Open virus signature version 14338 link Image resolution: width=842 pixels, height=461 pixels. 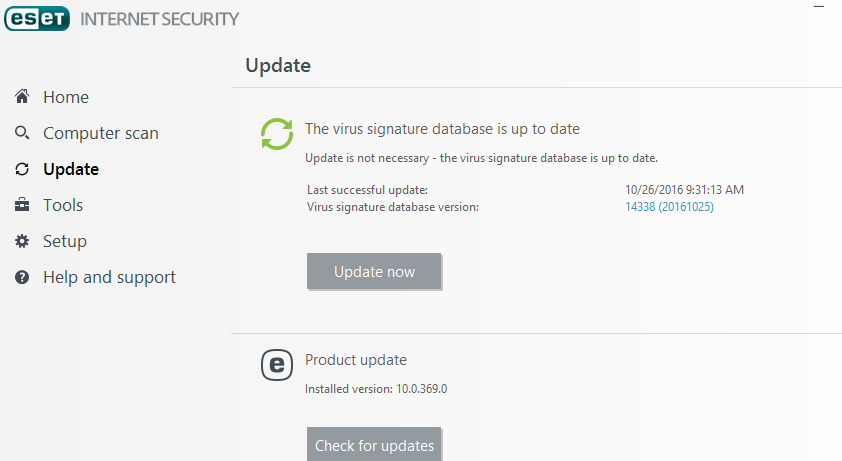click(x=669, y=207)
